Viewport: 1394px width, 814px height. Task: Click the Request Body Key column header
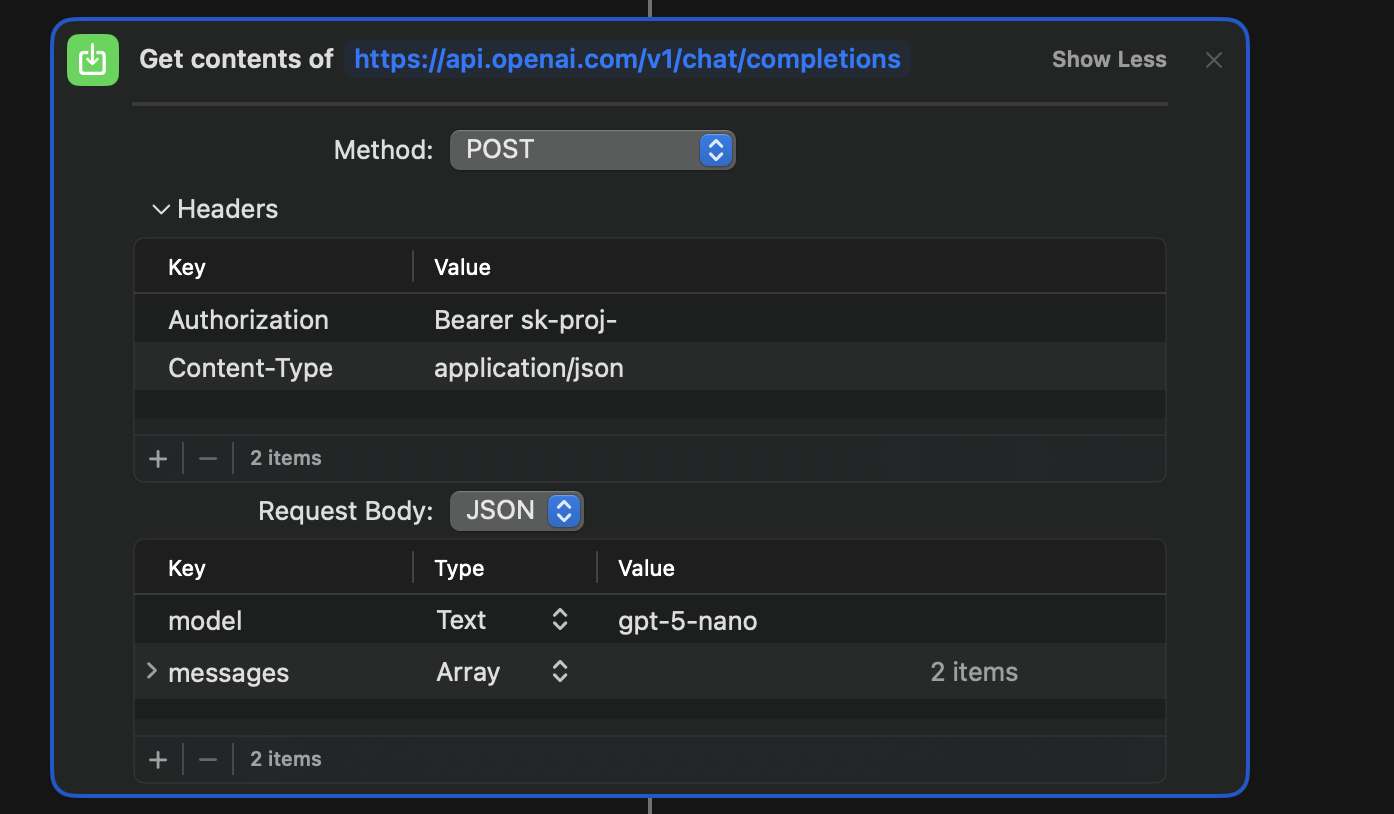click(187, 568)
